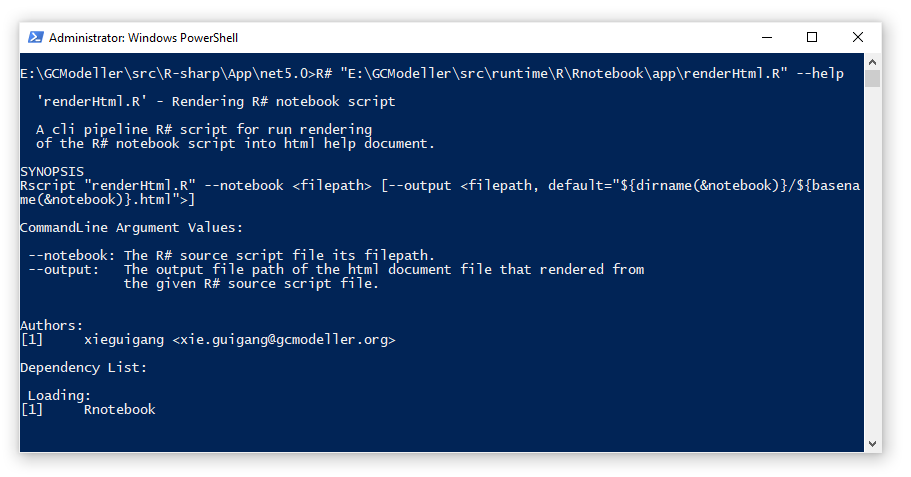Click the scrollbar down arrow
The image size is (911, 477).
(x=873, y=444)
